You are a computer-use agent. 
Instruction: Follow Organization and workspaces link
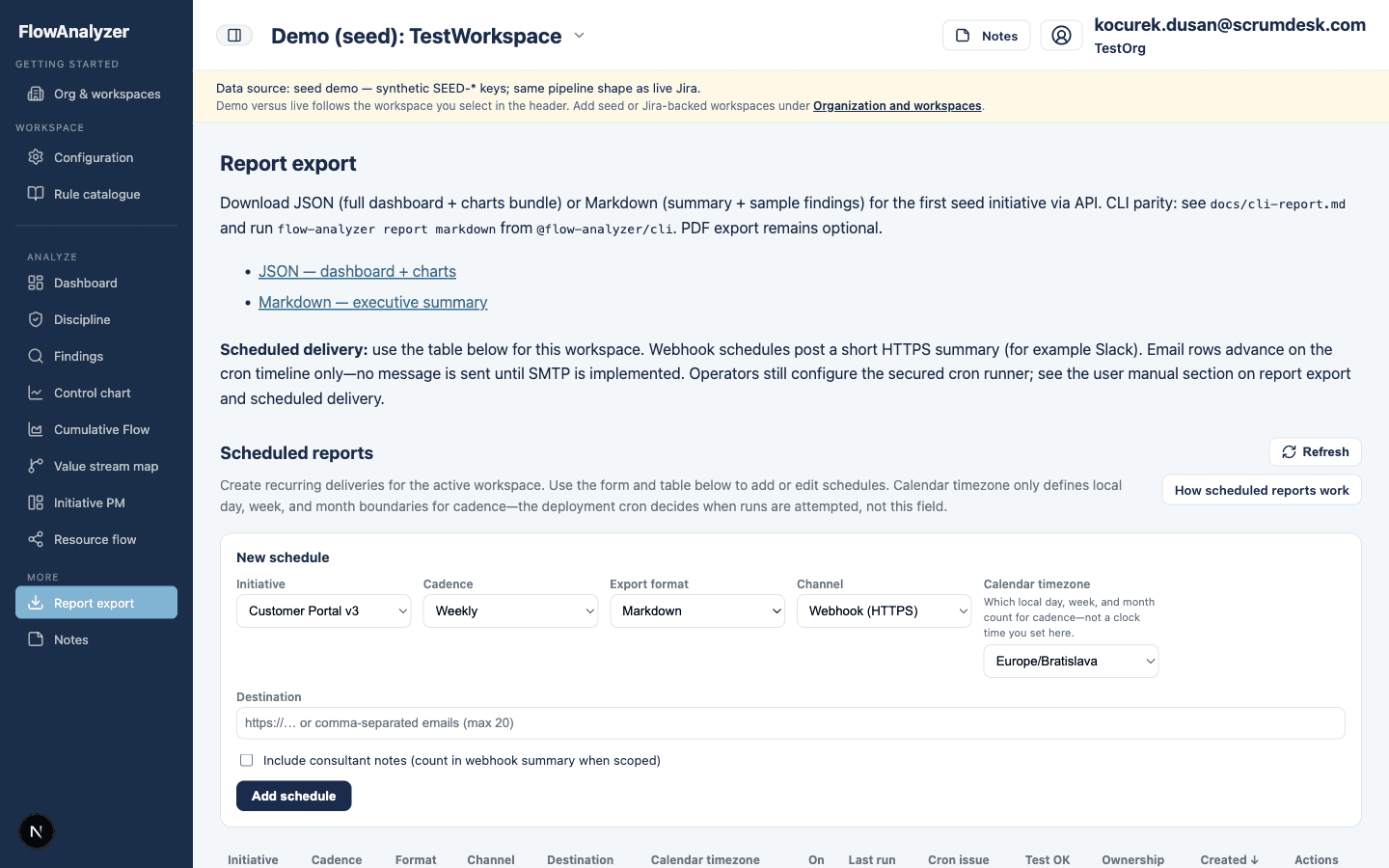897,106
